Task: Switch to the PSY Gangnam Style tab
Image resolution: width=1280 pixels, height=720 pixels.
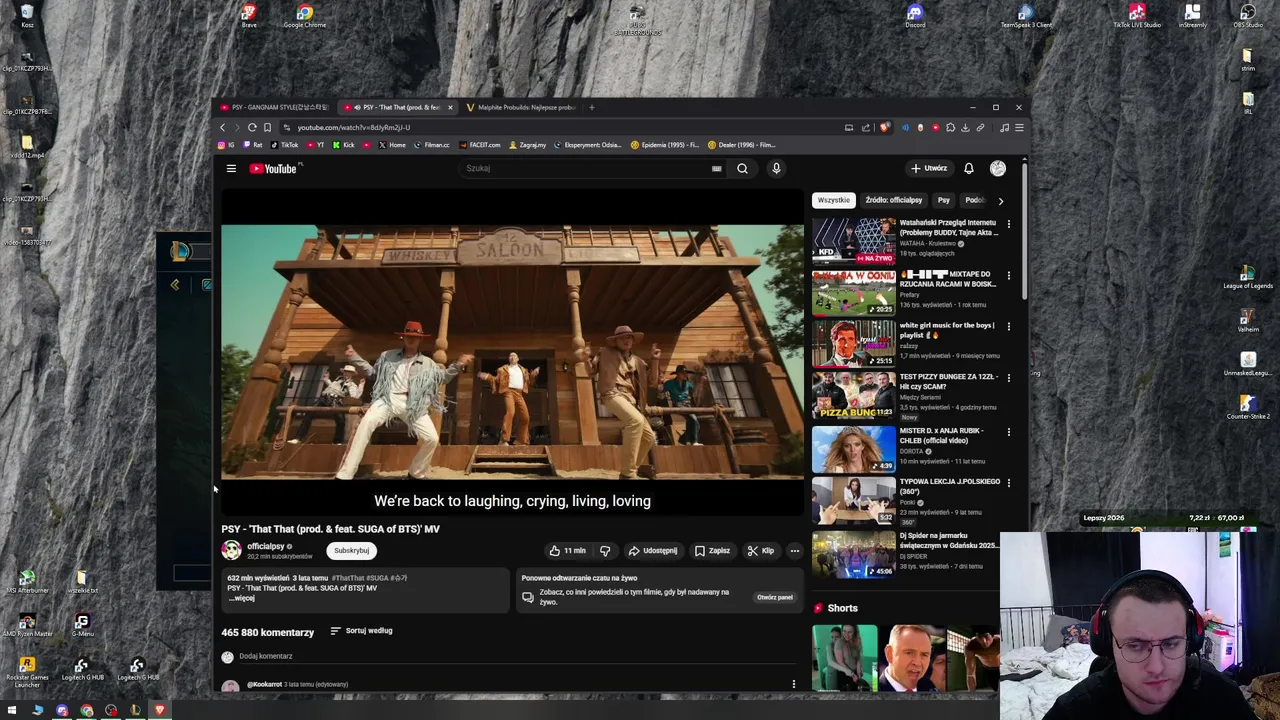Action: point(275,107)
